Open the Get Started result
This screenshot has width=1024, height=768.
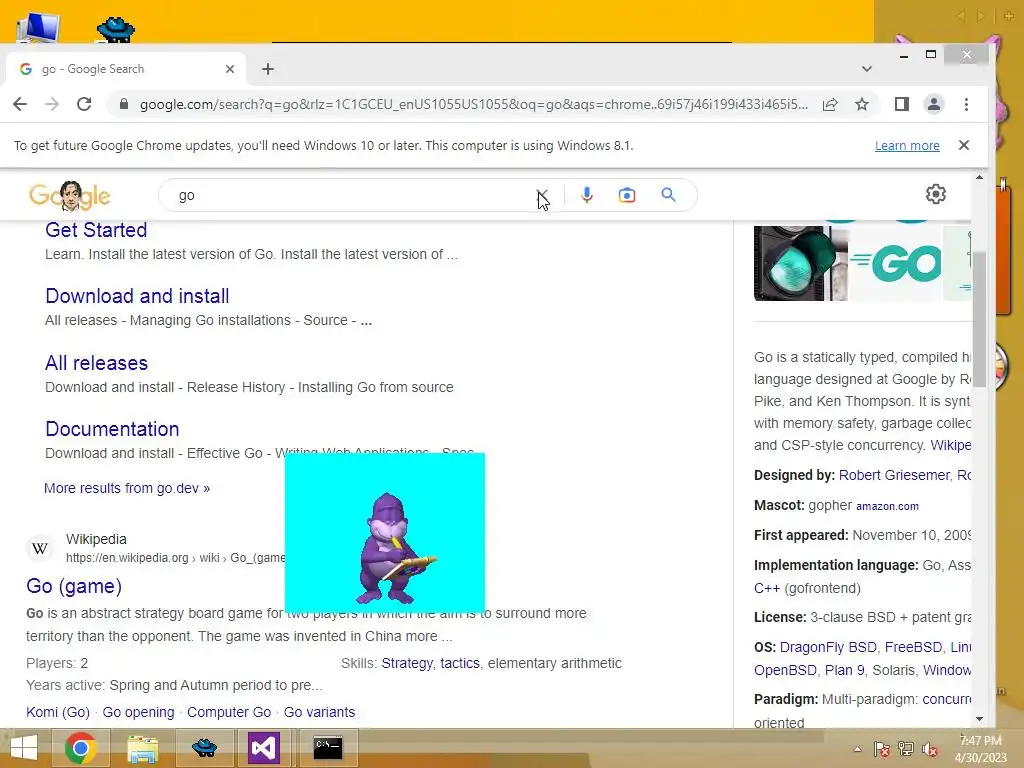point(96,230)
